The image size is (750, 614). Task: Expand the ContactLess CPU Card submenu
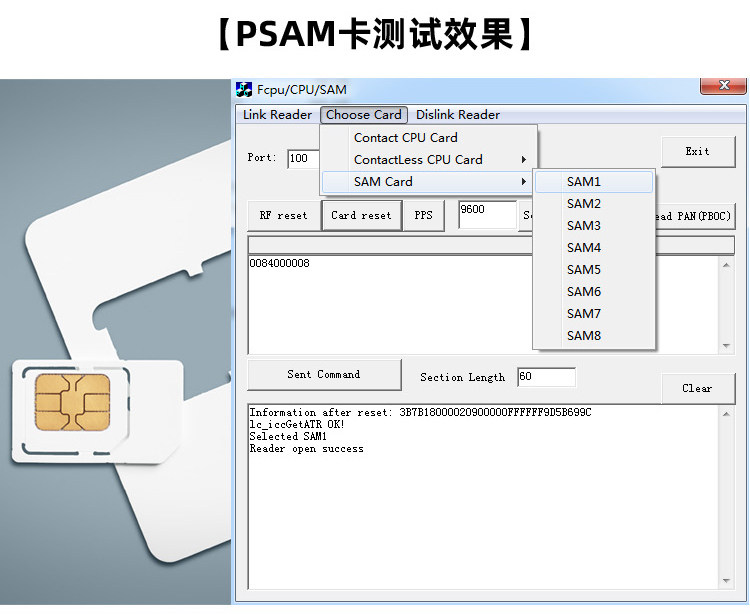click(429, 160)
